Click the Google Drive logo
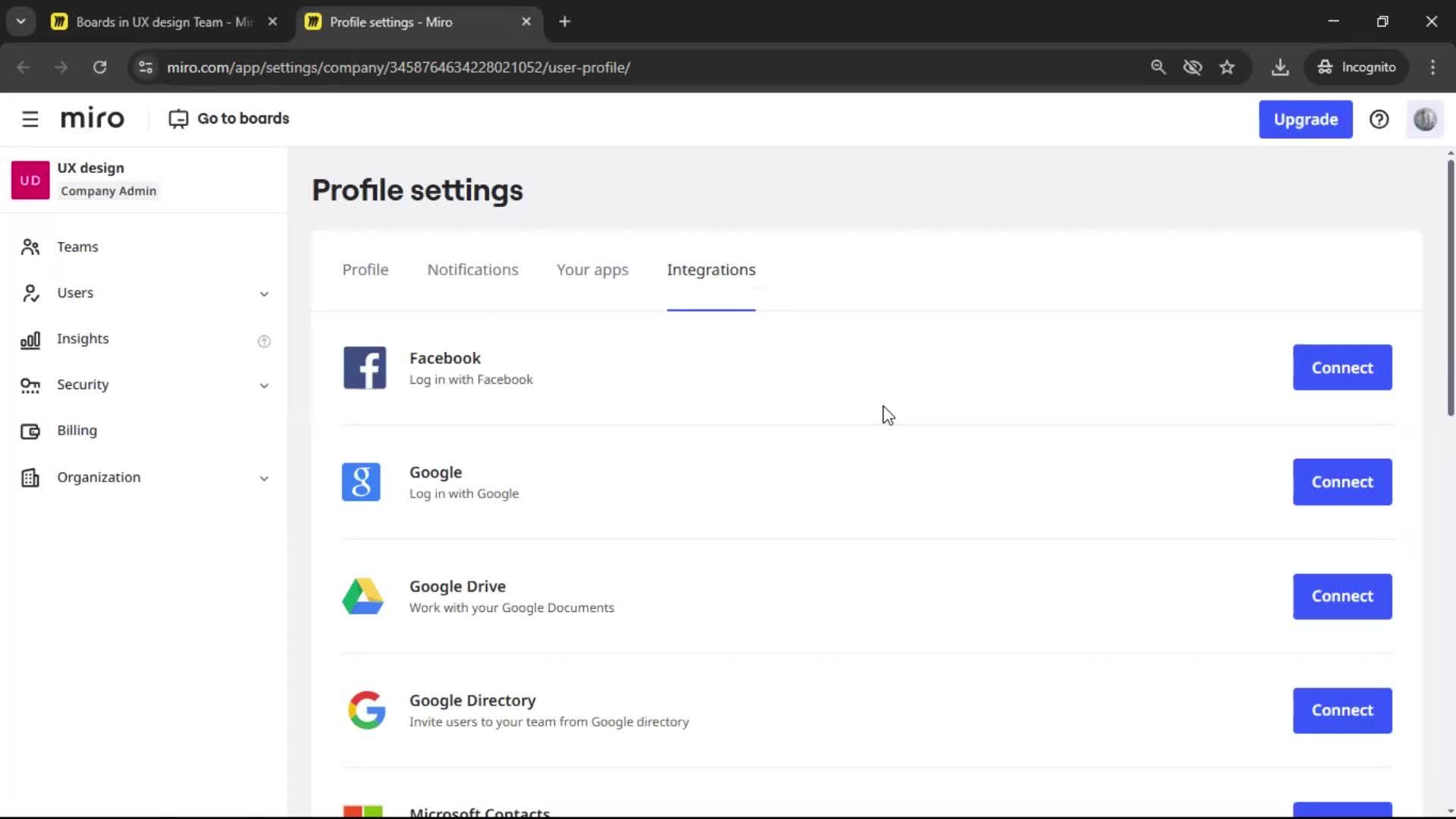1456x819 pixels. click(362, 596)
